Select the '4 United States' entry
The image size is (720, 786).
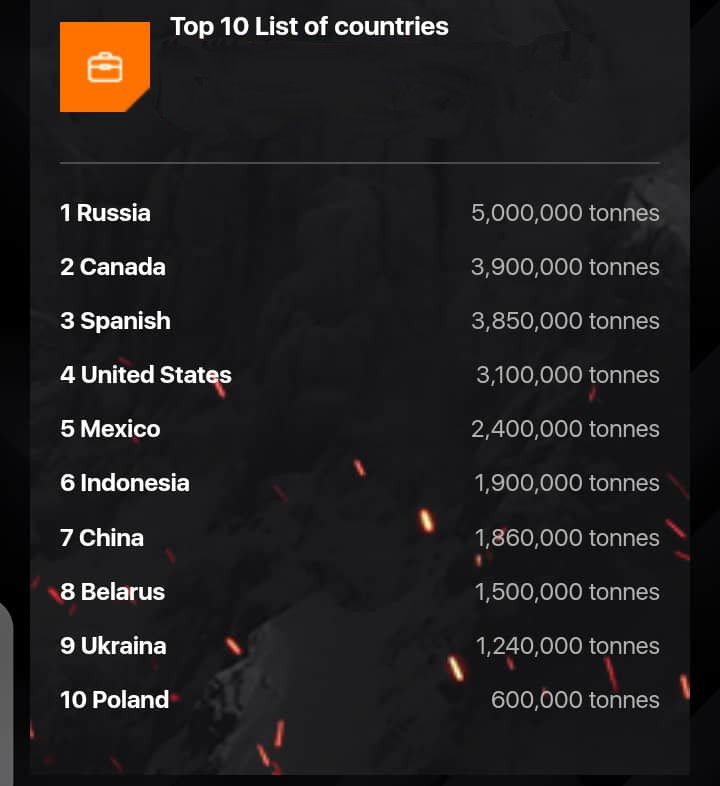pyautogui.click(x=146, y=375)
